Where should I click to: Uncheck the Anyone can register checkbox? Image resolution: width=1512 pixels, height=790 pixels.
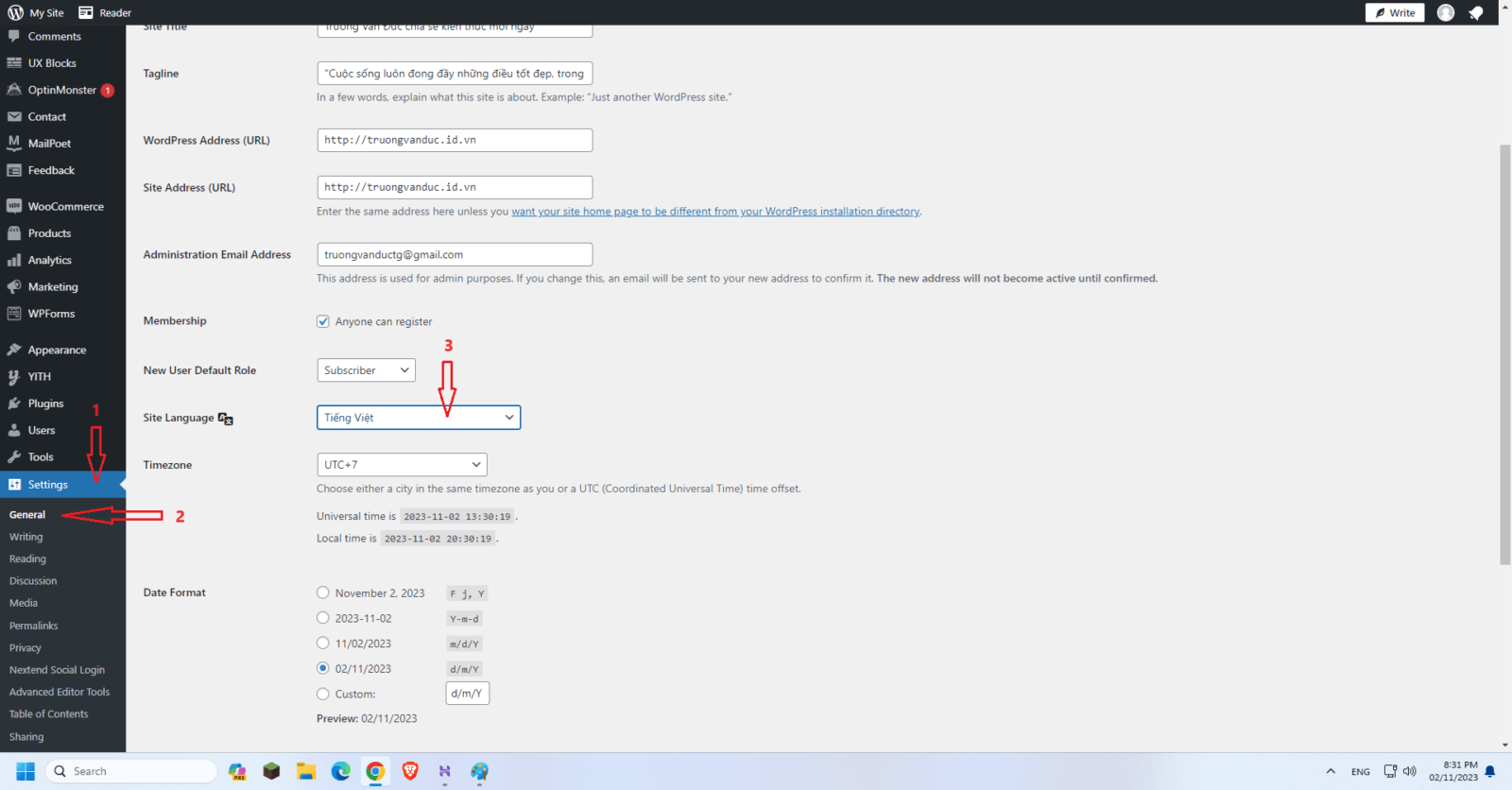point(323,321)
